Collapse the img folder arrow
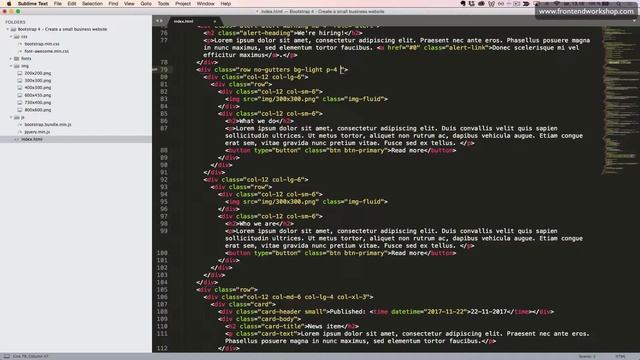 pyautogui.click(x=11, y=66)
